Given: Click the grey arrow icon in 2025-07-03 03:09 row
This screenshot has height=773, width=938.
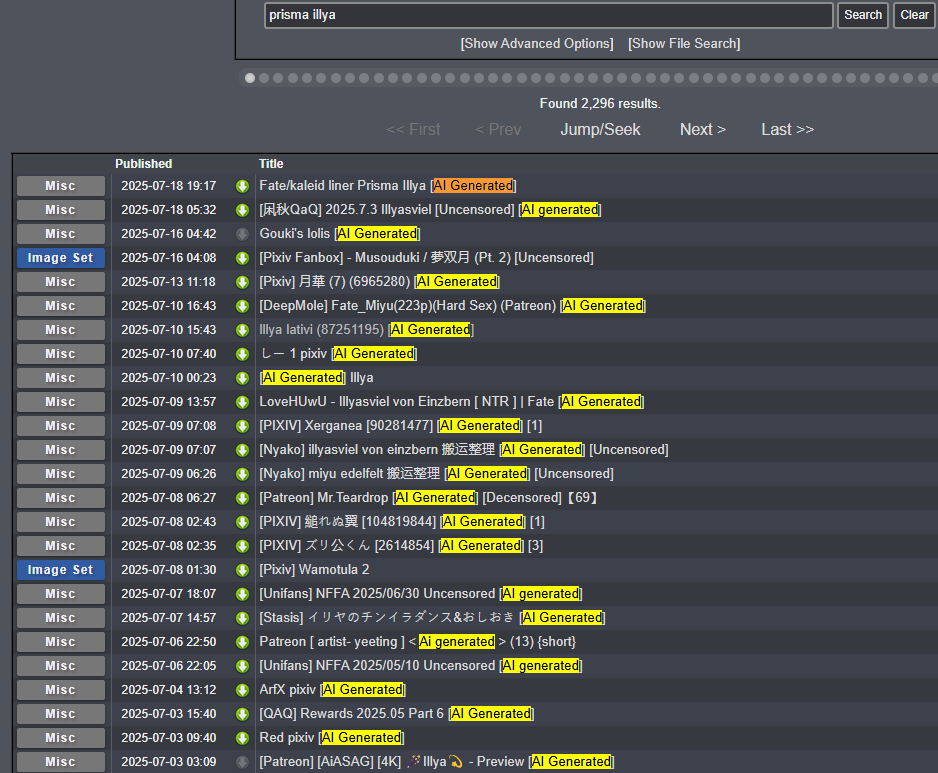Looking at the screenshot, I should pyautogui.click(x=242, y=762).
